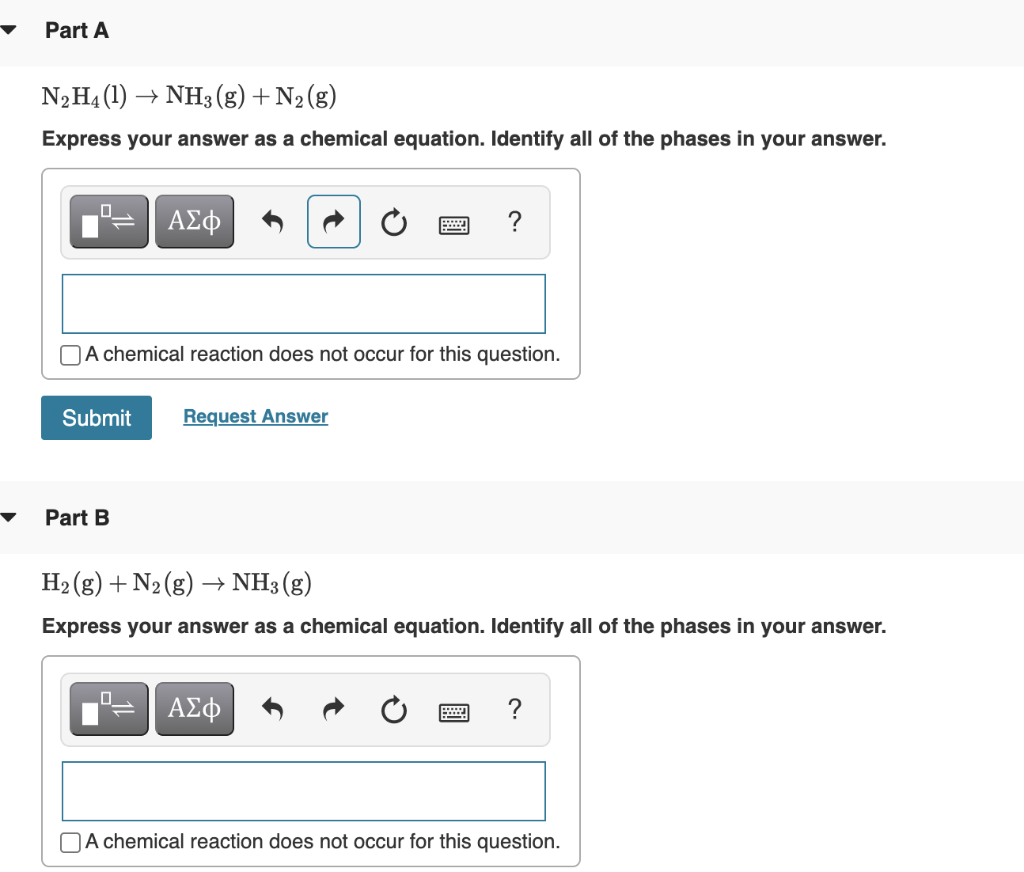Click the undo icon in Part B toolbar
The height and width of the screenshot is (872, 1024).
[272, 709]
